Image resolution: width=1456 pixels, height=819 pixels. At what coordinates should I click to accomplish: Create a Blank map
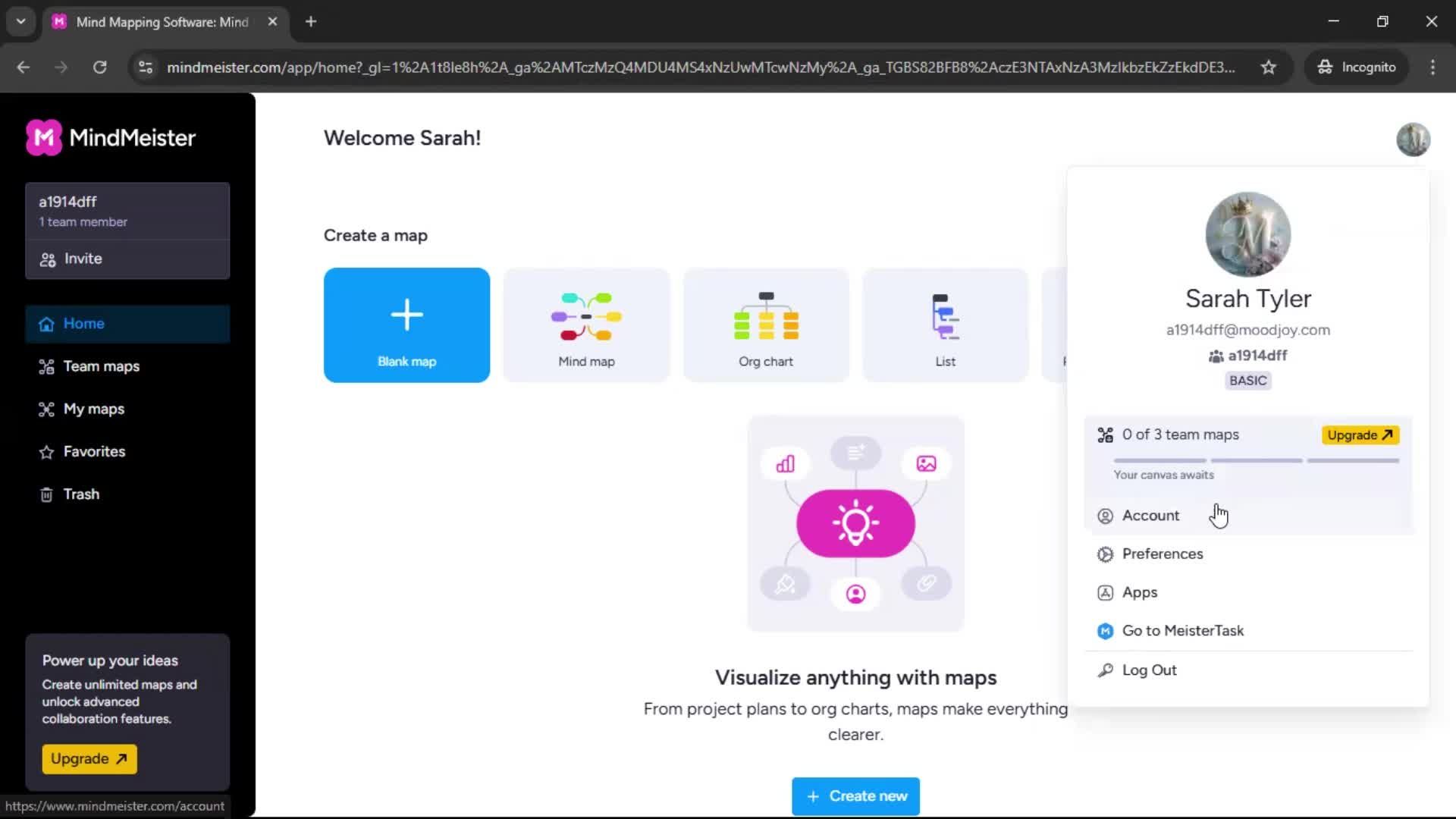406,325
